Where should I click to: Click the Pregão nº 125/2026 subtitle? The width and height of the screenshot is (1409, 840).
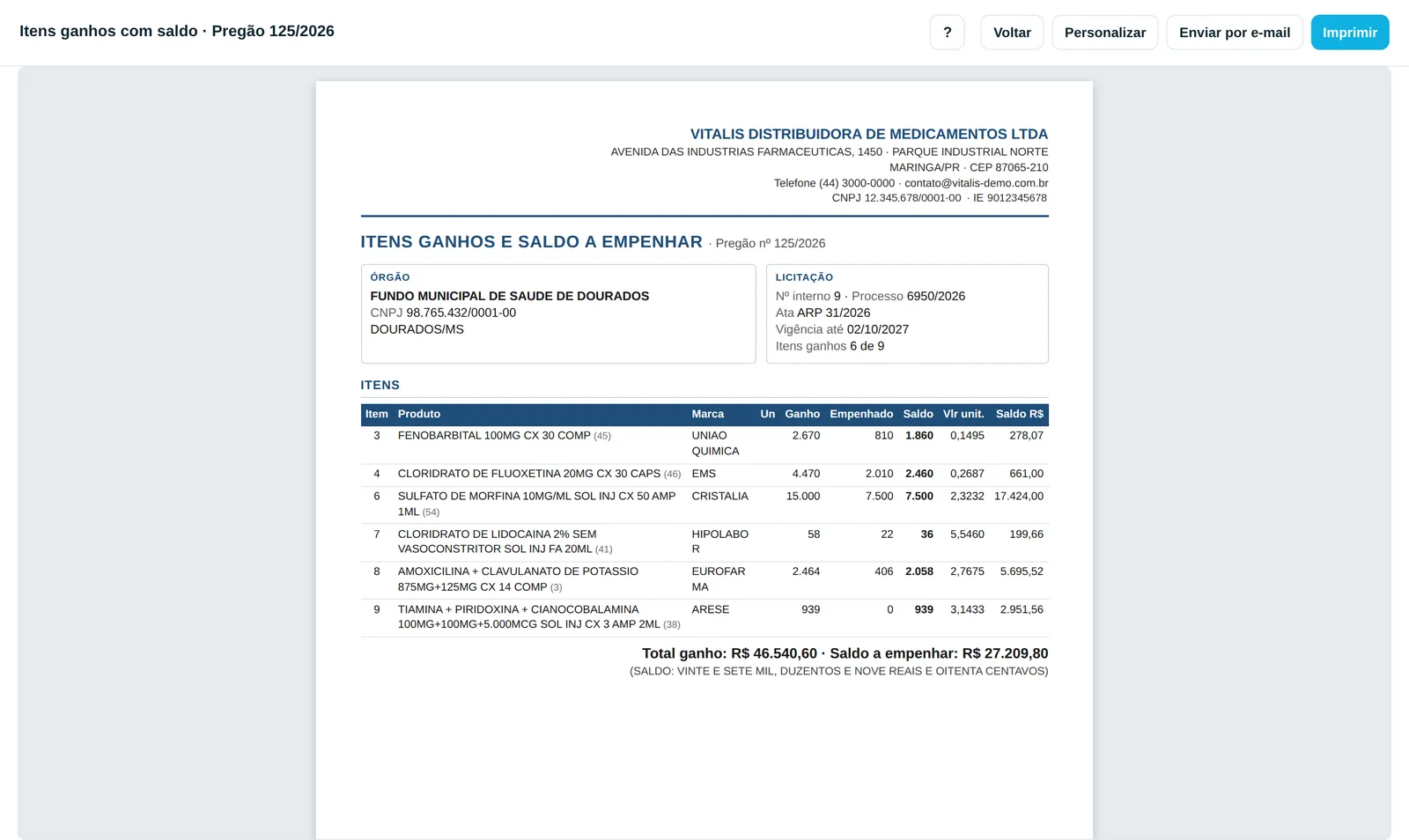click(x=771, y=243)
